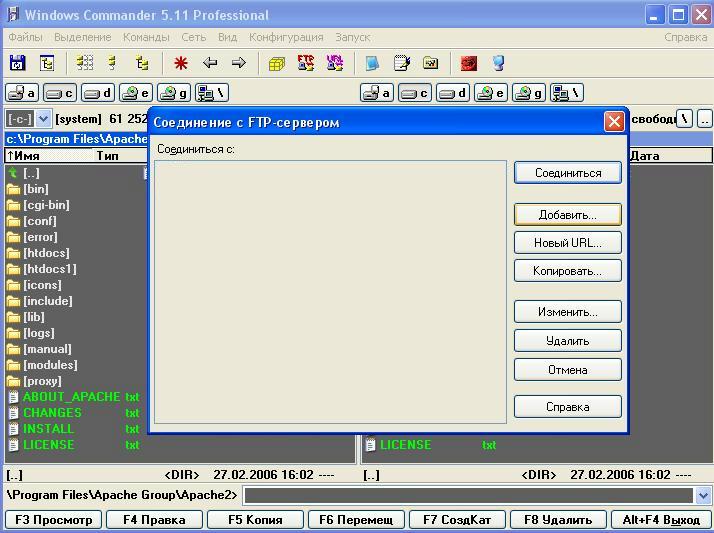Click the F5 Копия button
Screen dimensions: 714x533
(255, 520)
